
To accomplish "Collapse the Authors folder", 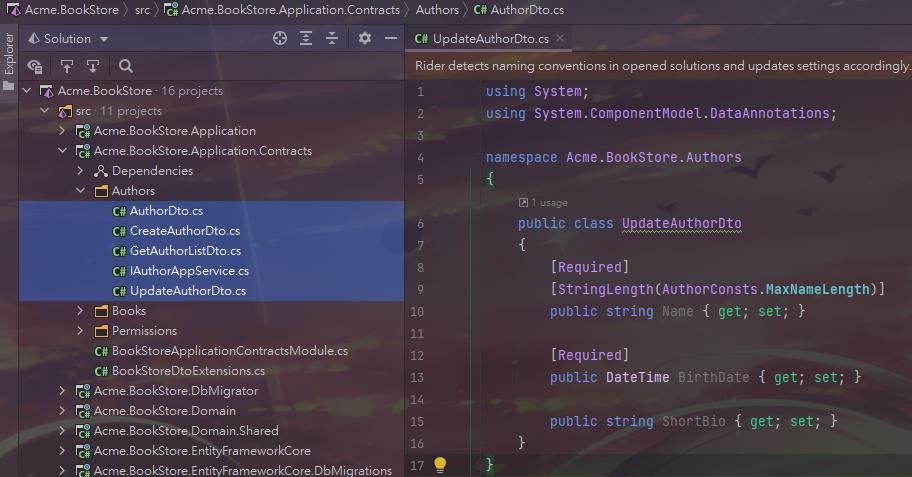I will coord(81,191).
